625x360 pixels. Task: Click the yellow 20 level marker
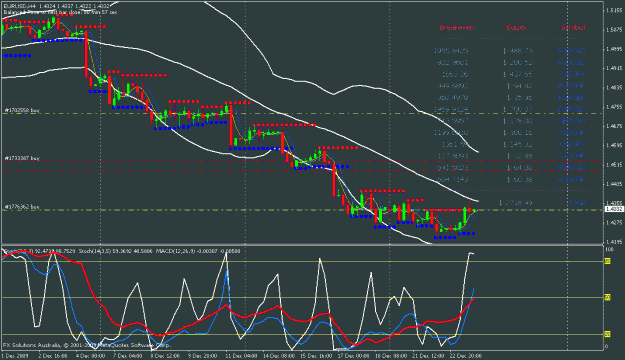click(608, 334)
